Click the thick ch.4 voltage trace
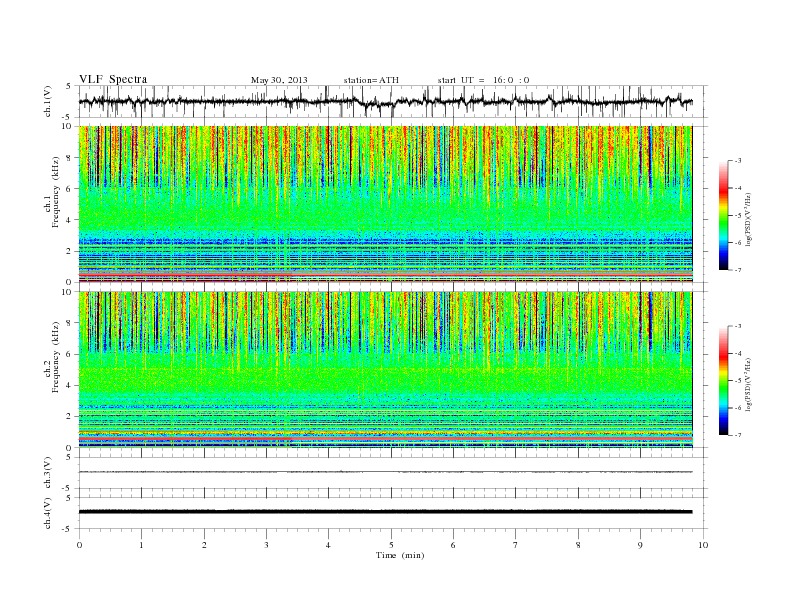This screenshot has height=612, width=792. (385, 512)
